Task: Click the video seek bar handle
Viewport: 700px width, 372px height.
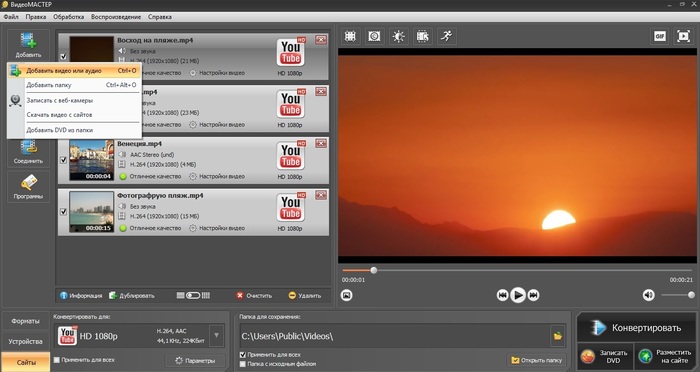Action: point(374,270)
